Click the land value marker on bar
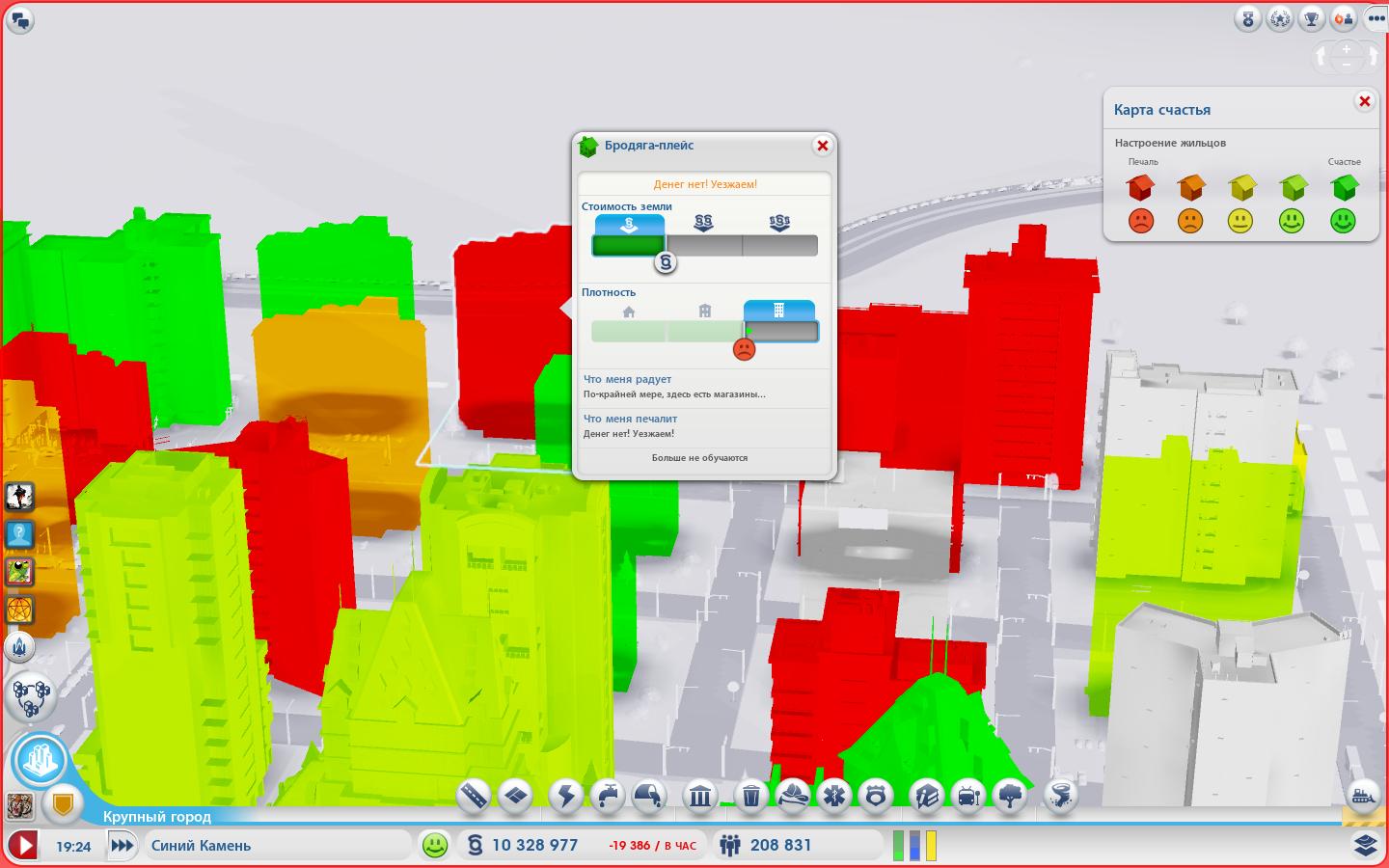Screen dimensions: 1389x868 click(665, 261)
